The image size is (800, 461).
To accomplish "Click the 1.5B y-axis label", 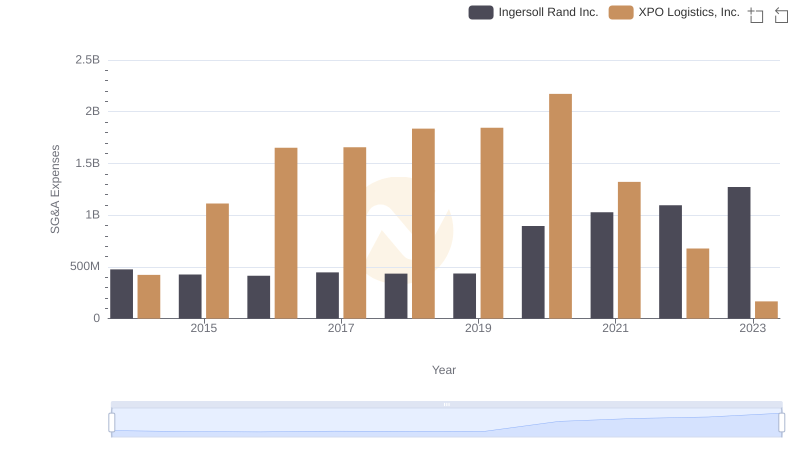I will pos(88,163).
